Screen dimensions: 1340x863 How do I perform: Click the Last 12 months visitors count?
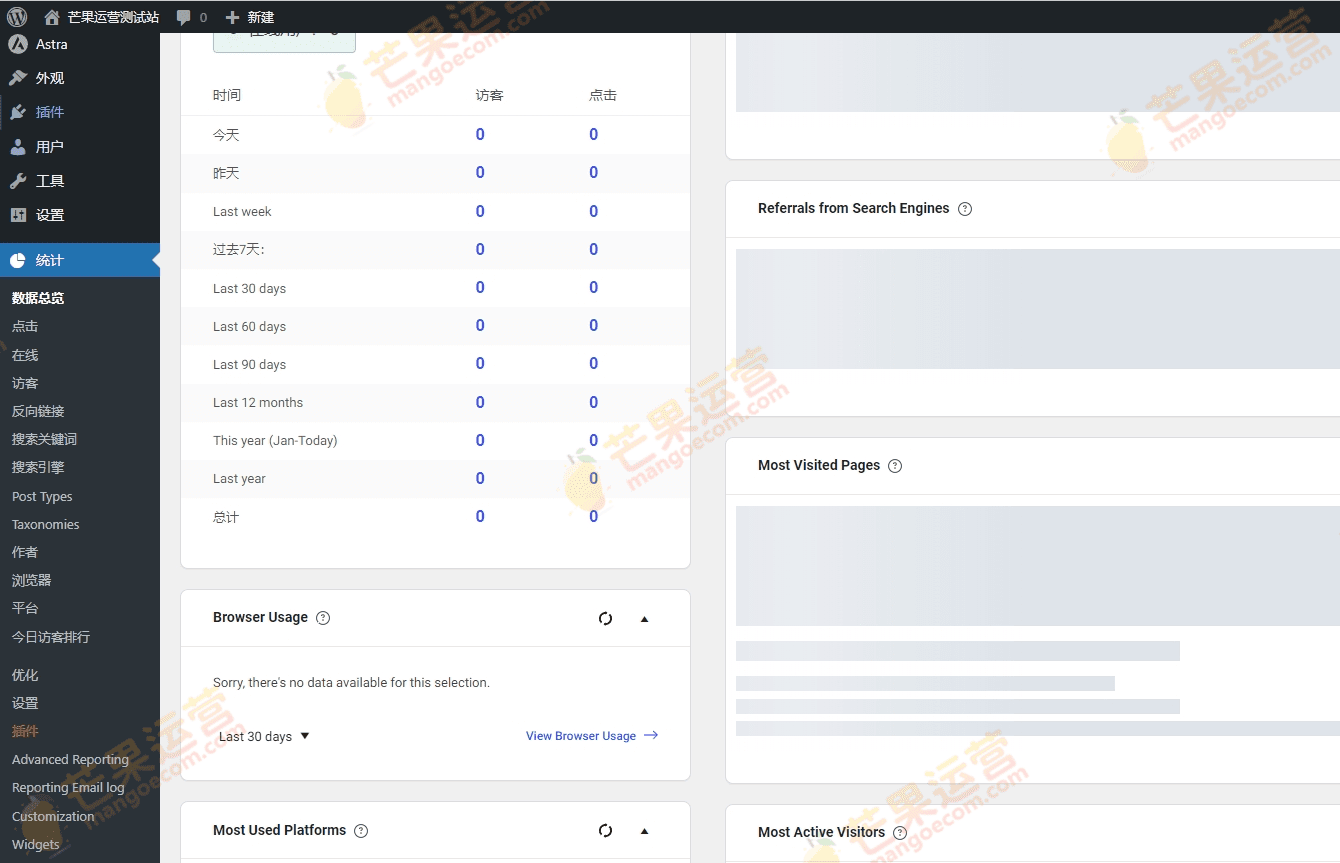tap(480, 402)
